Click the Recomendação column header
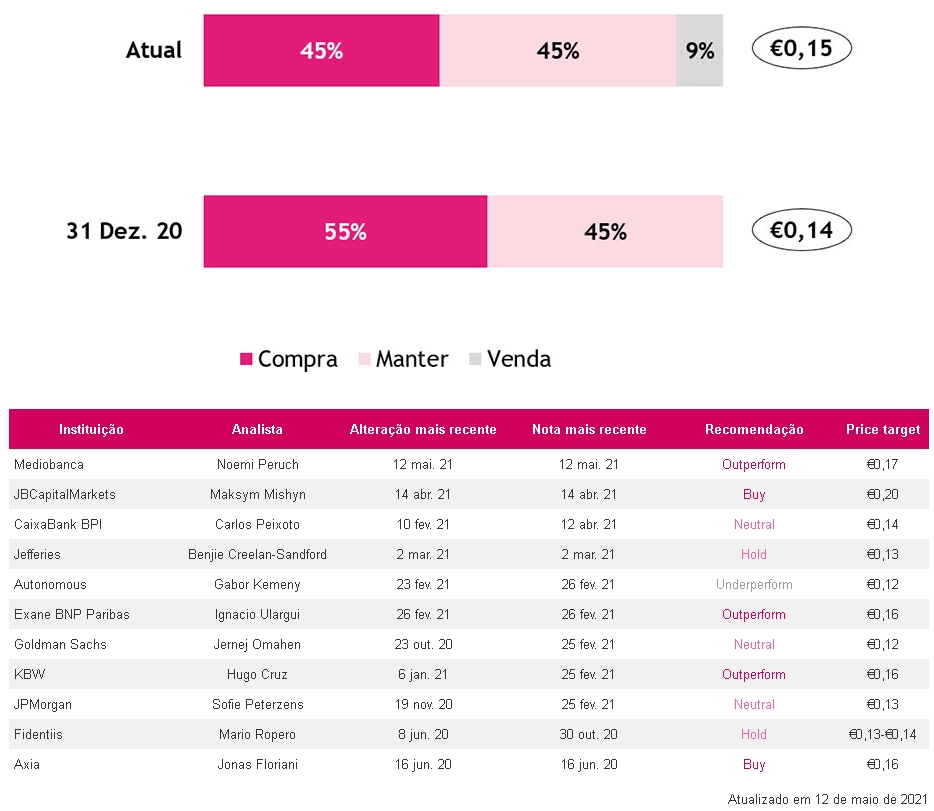Image resolution: width=934 pixels, height=811 pixels. (754, 429)
